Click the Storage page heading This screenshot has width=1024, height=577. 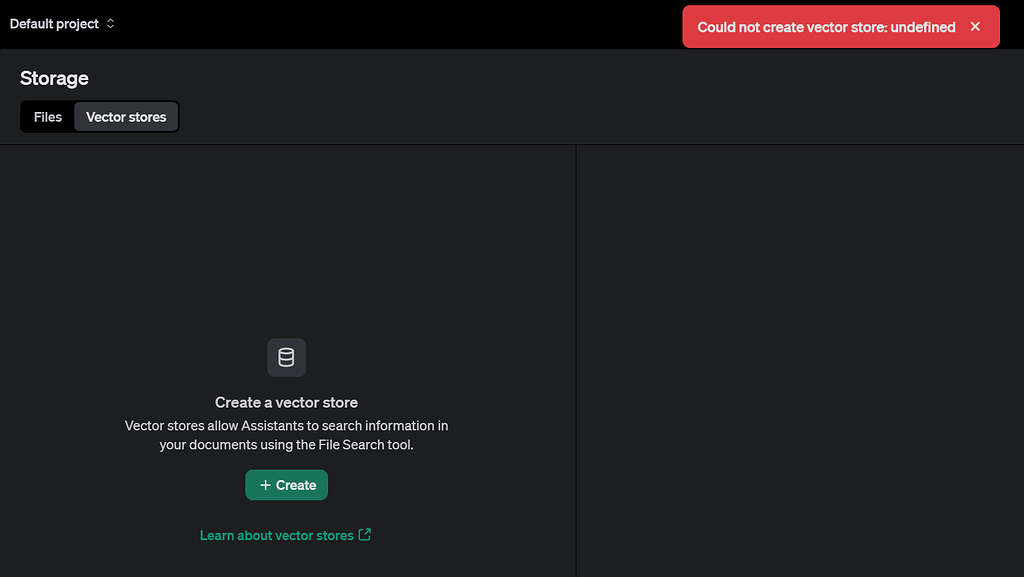pyautogui.click(x=54, y=78)
